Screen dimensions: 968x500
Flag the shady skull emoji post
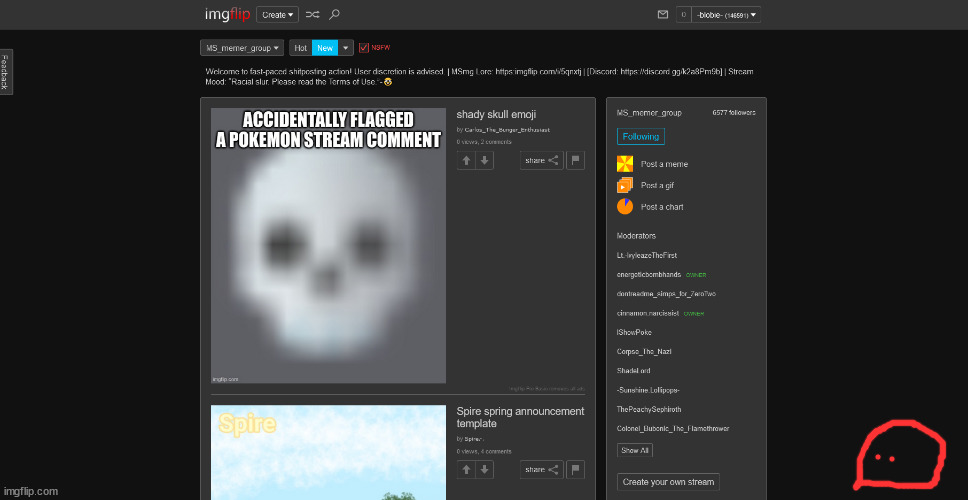pyautogui.click(x=575, y=160)
